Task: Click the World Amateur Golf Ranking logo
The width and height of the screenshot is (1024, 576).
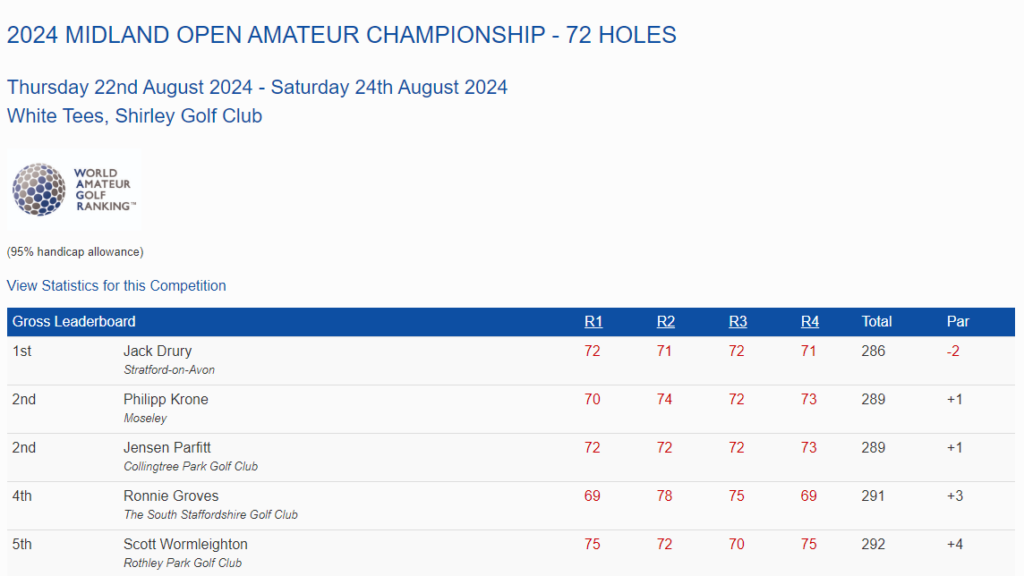Action: [x=74, y=189]
